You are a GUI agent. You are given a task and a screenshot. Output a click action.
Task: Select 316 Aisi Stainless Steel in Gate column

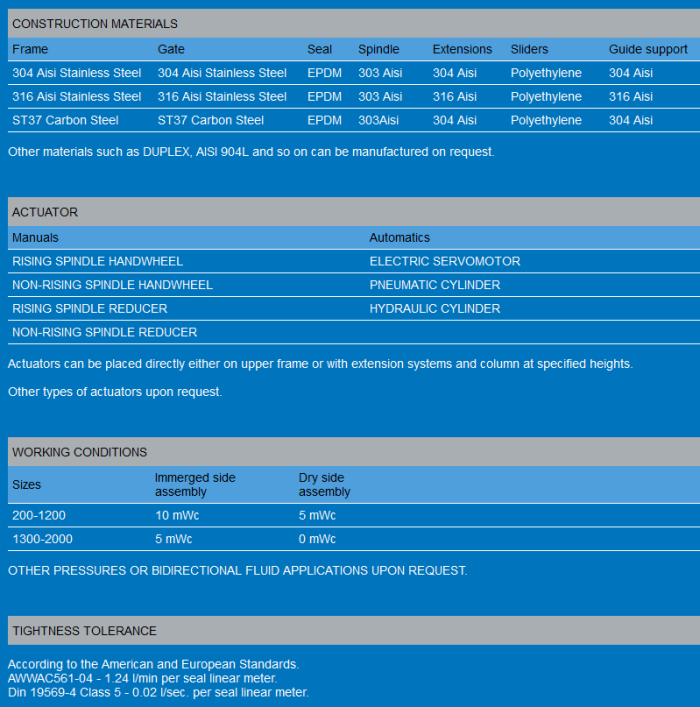pos(222,97)
